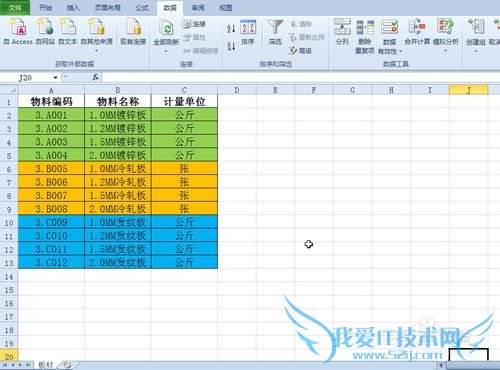Open From Other Sources (自其他来源) menu
Viewport: 500px width, 370px height.
[97, 35]
